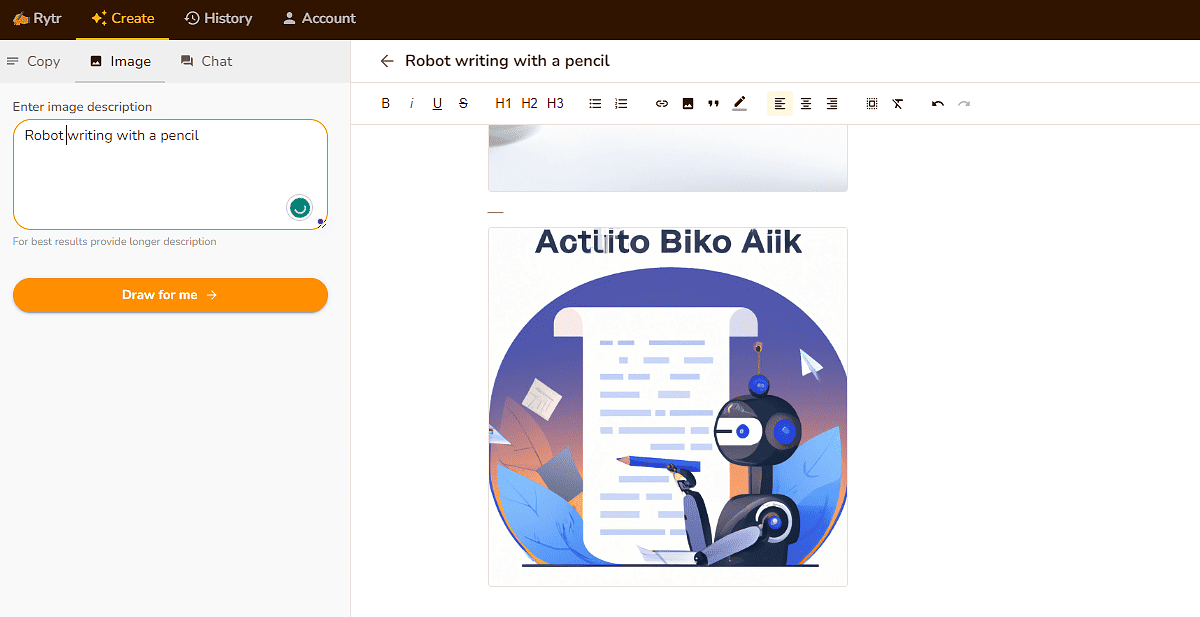Open the bulleted list tool
This screenshot has height=617, width=1200.
click(x=595, y=103)
